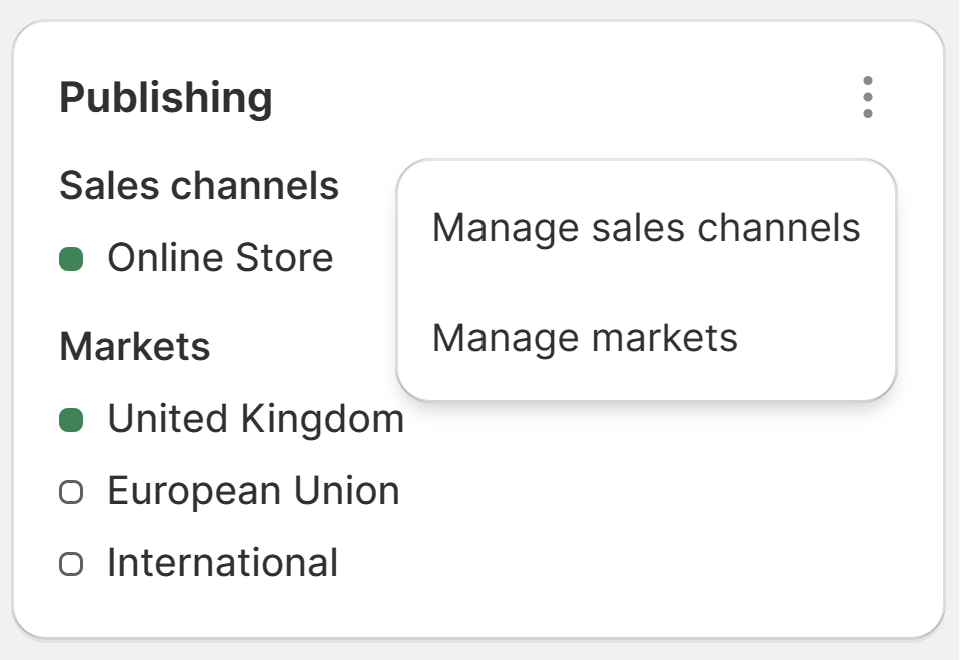
Task: Choose Manage markets from the dropdown menu
Action: [x=584, y=338]
